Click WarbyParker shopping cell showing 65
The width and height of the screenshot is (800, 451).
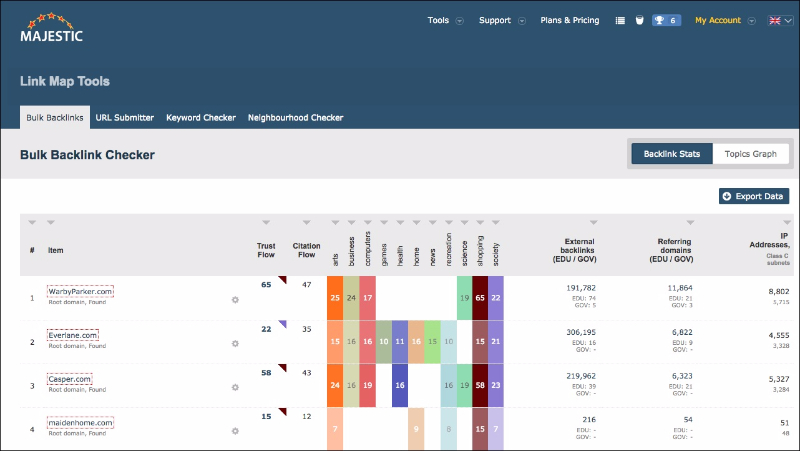480,298
